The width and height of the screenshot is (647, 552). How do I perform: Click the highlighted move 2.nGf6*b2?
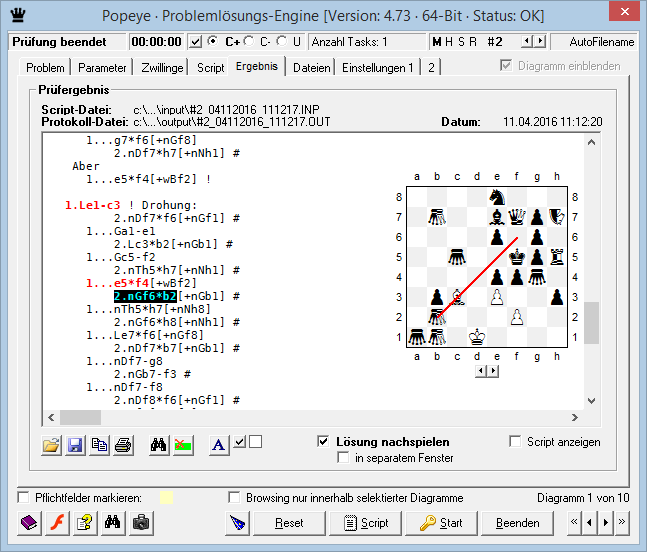[145, 296]
